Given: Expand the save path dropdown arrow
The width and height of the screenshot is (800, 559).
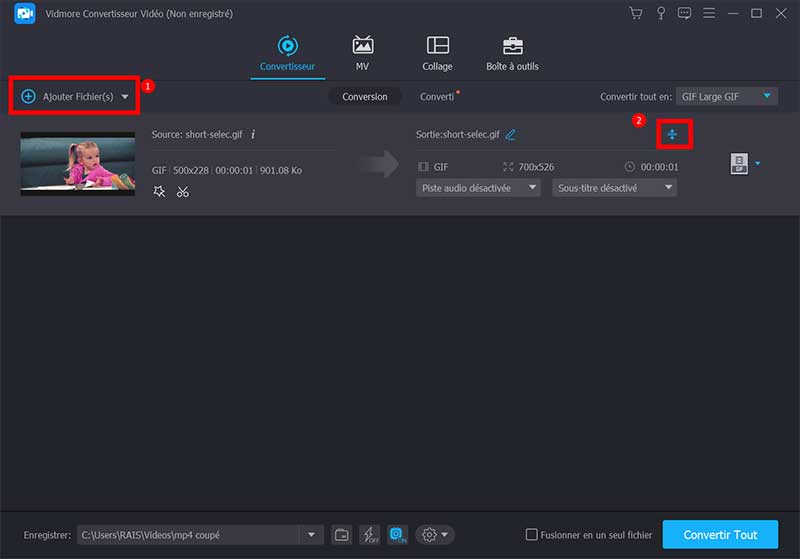Looking at the screenshot, I should pos(311,535).
